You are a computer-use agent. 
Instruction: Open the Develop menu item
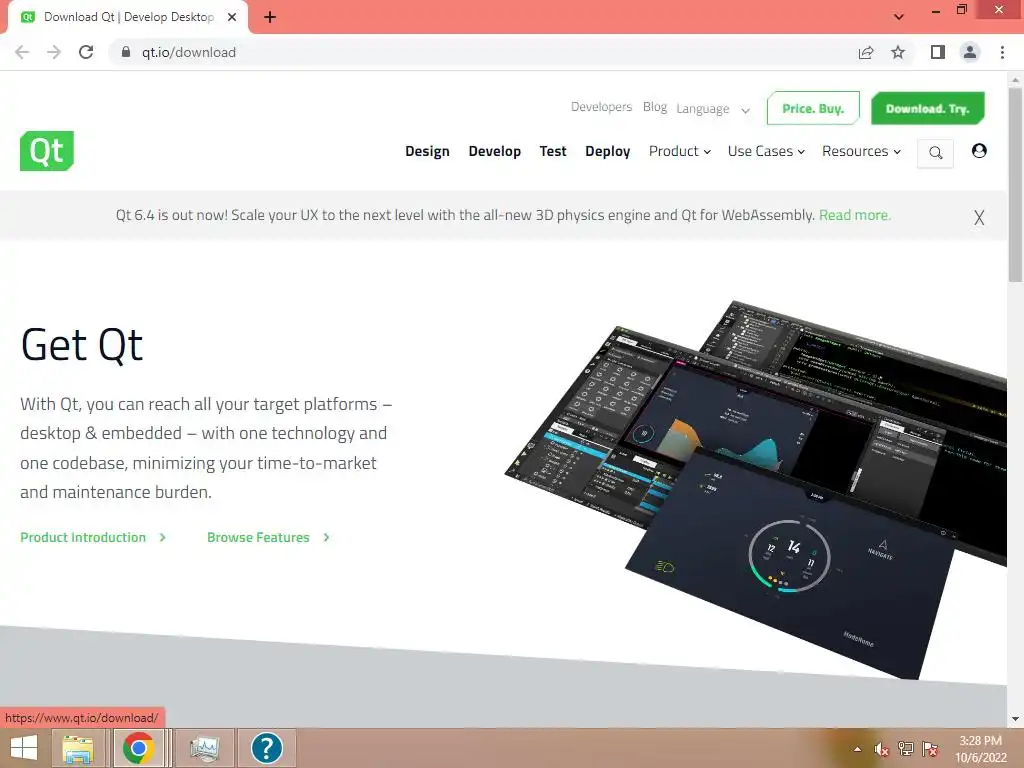[494, 151]
